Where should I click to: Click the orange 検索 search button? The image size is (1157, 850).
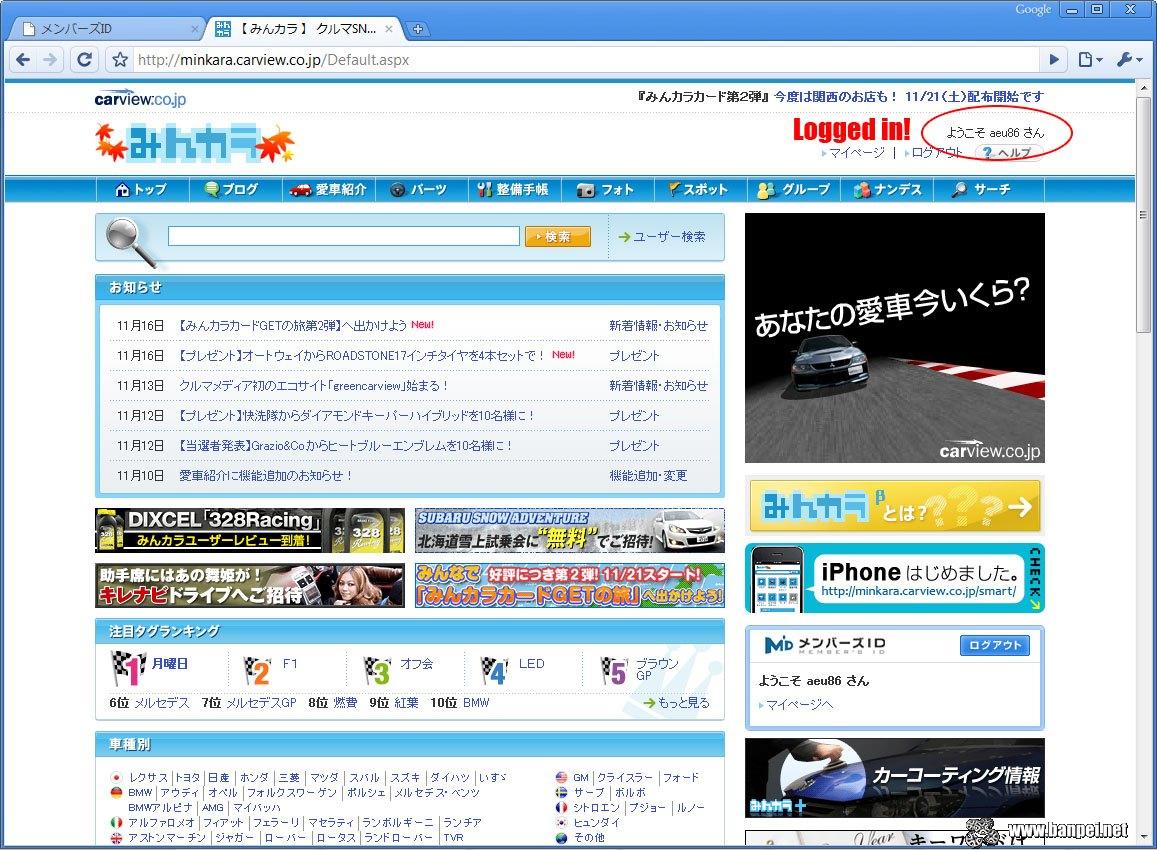[x=558, y=236]
